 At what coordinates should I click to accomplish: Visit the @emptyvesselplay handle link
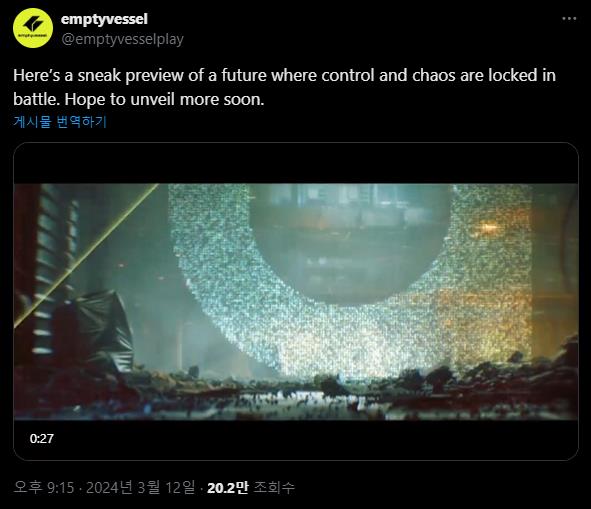pyautogui.click(x=122, y=39)
